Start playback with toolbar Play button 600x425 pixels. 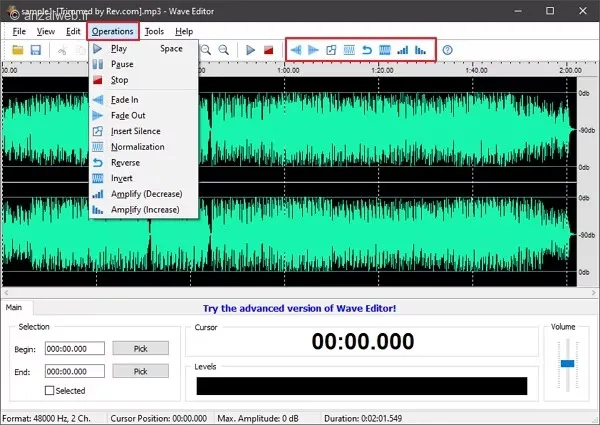[x=251, y=50]
